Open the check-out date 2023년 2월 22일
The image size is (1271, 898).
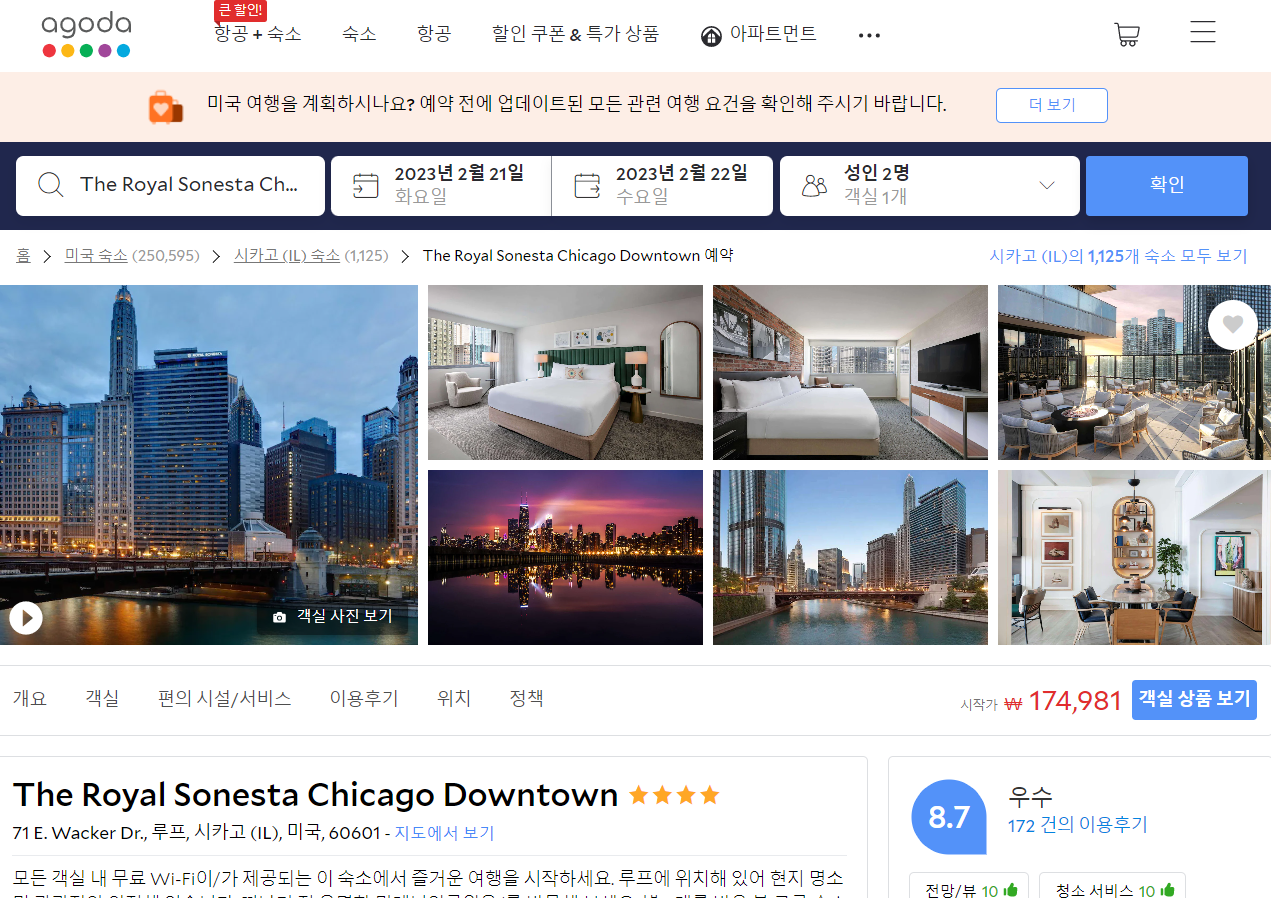(662, 186)
